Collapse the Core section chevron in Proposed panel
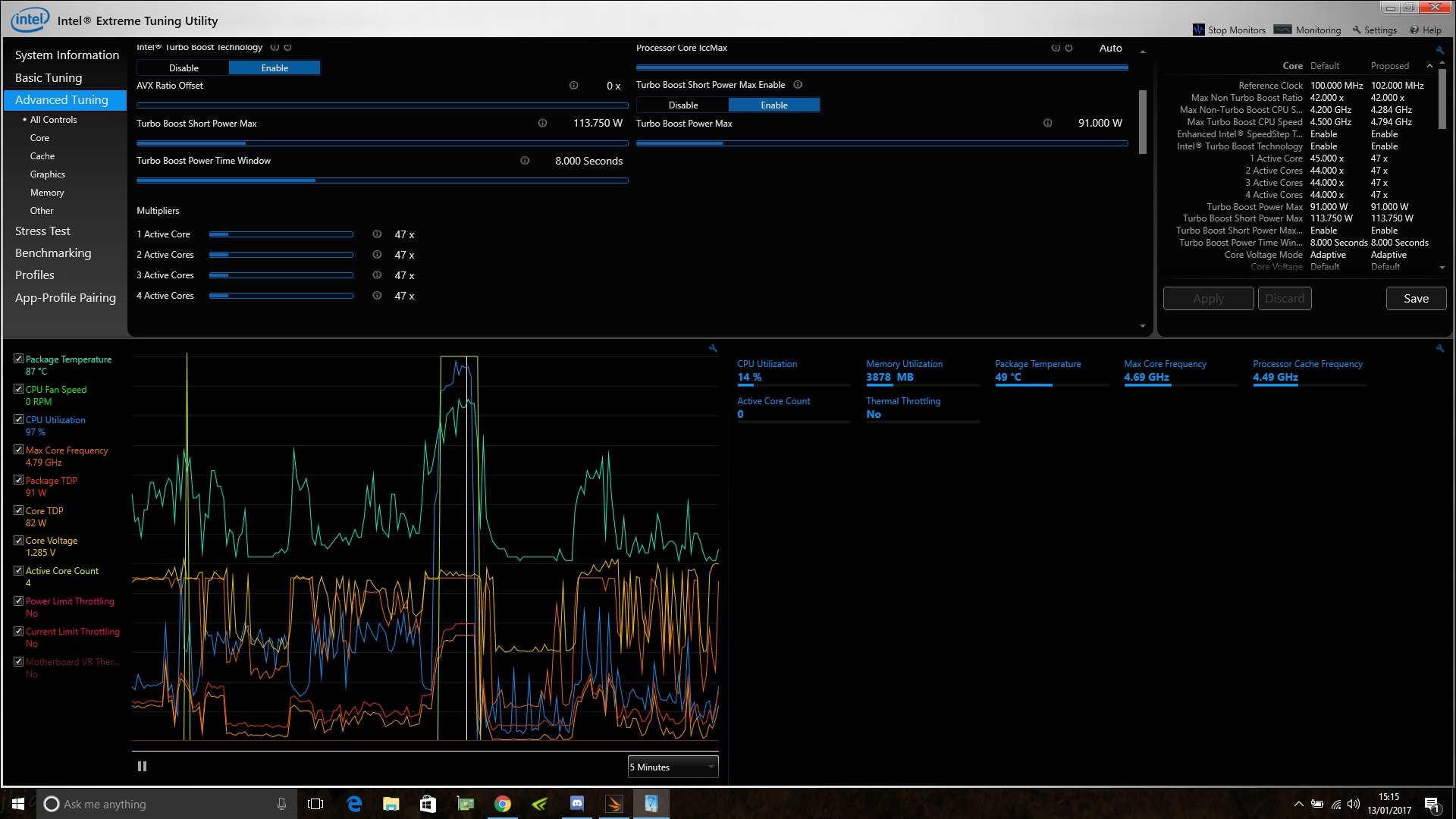 pos(1429,66)
